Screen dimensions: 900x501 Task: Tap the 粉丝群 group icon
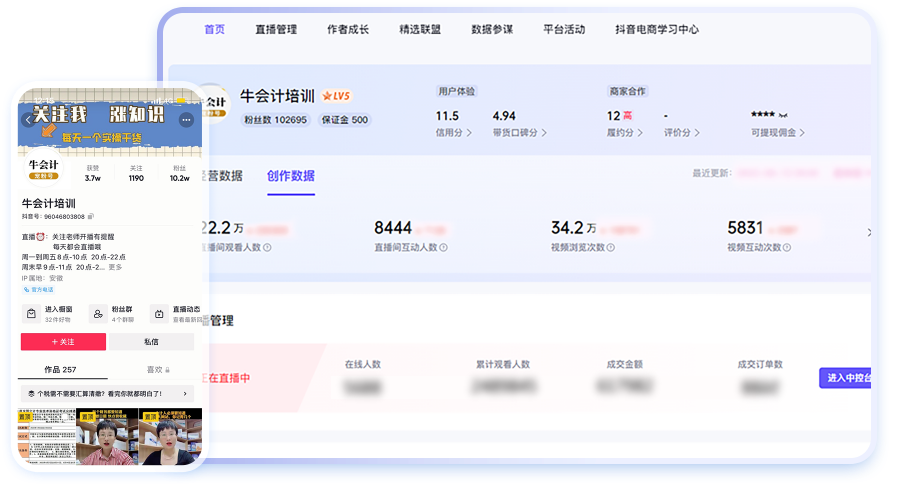click(x=98, y=314)
